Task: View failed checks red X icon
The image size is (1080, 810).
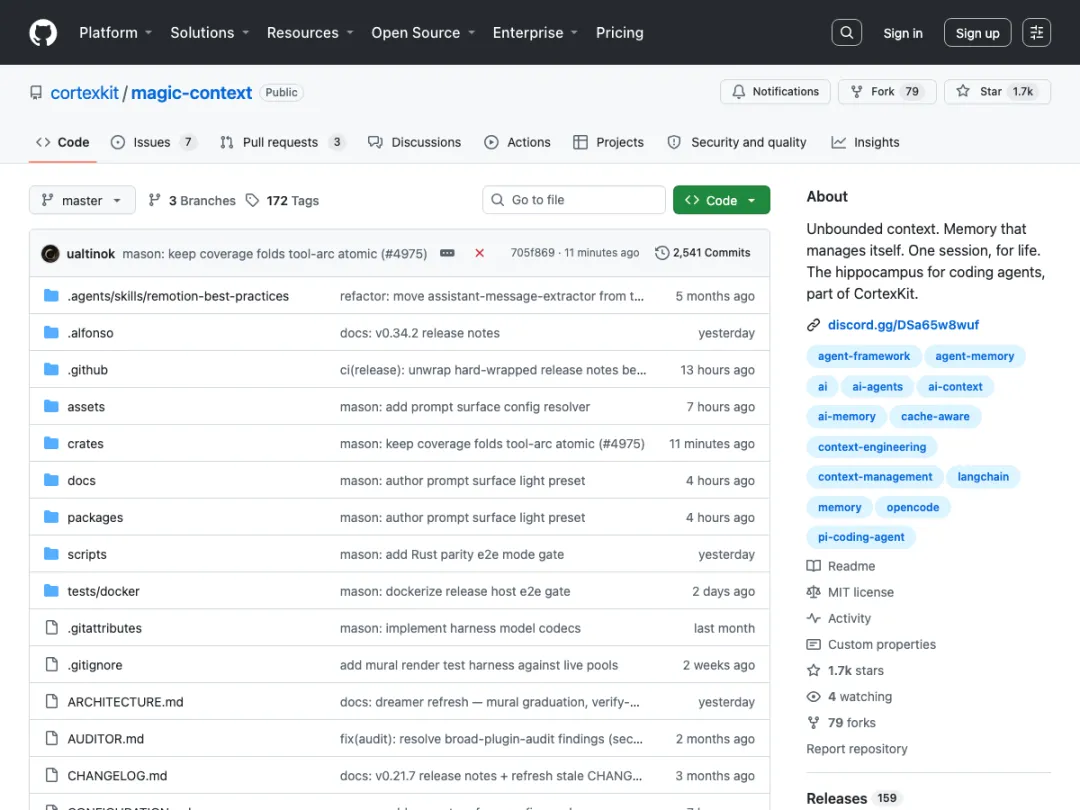Action: click(x=479, y=253)
